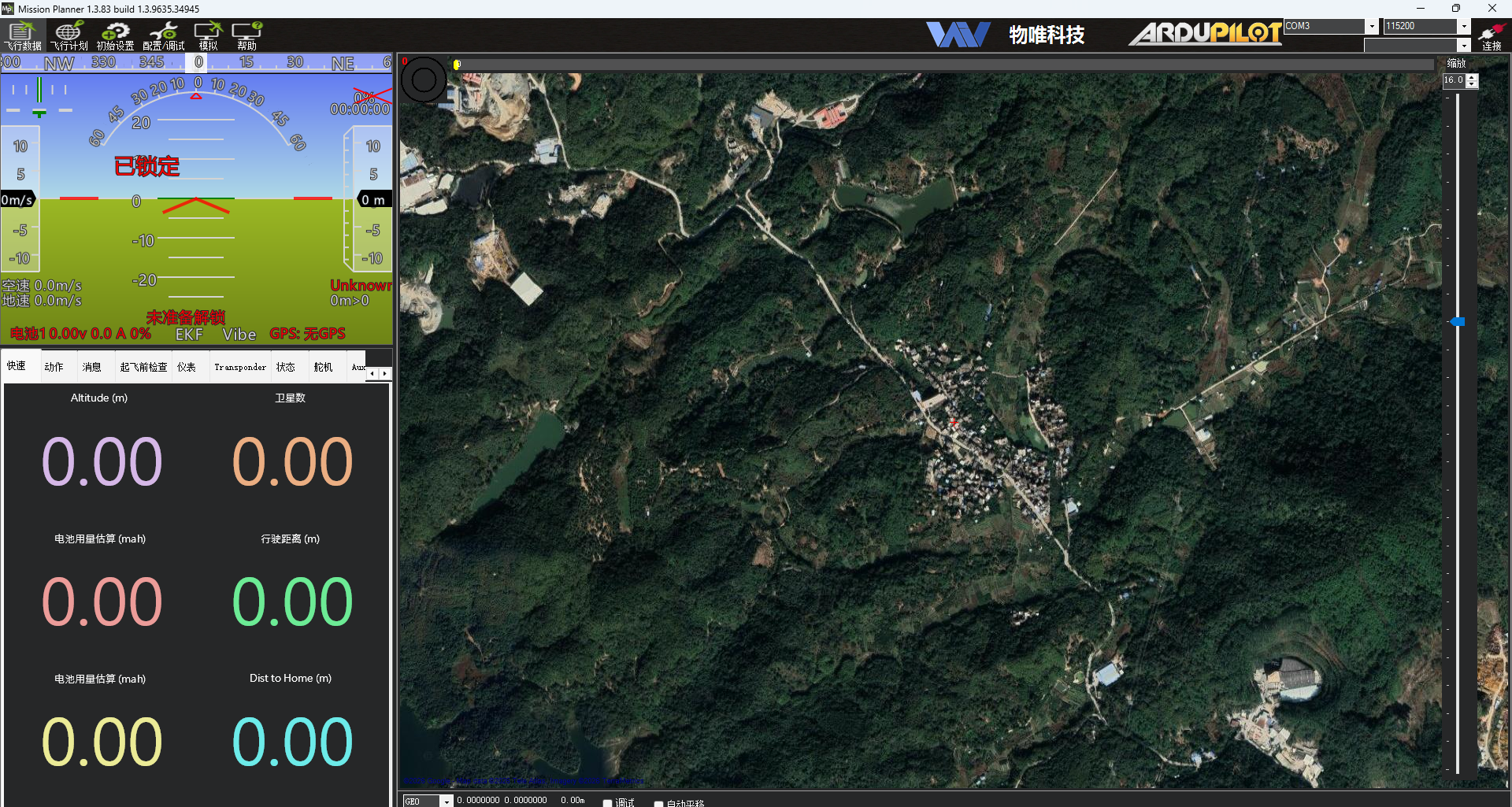Open the 配置/调试 config tuning view
Screen dimensions: 1512x807
(163, 36)
